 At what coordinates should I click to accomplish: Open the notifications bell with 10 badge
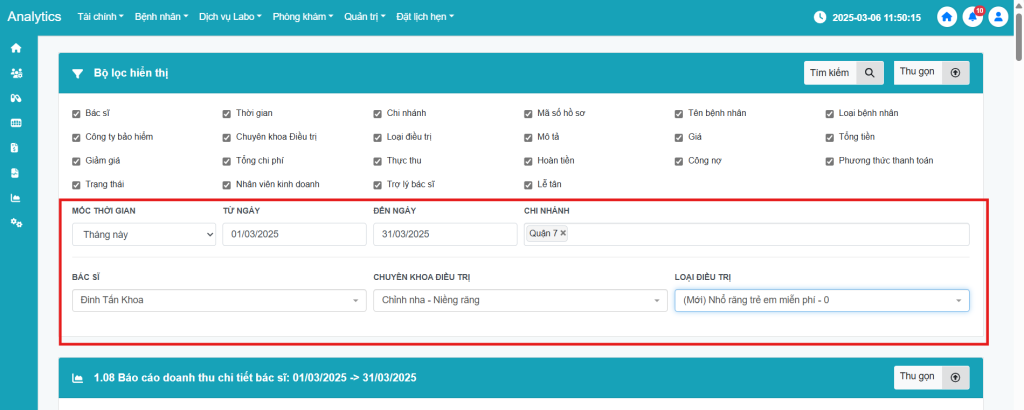click(x=972, y=17)
